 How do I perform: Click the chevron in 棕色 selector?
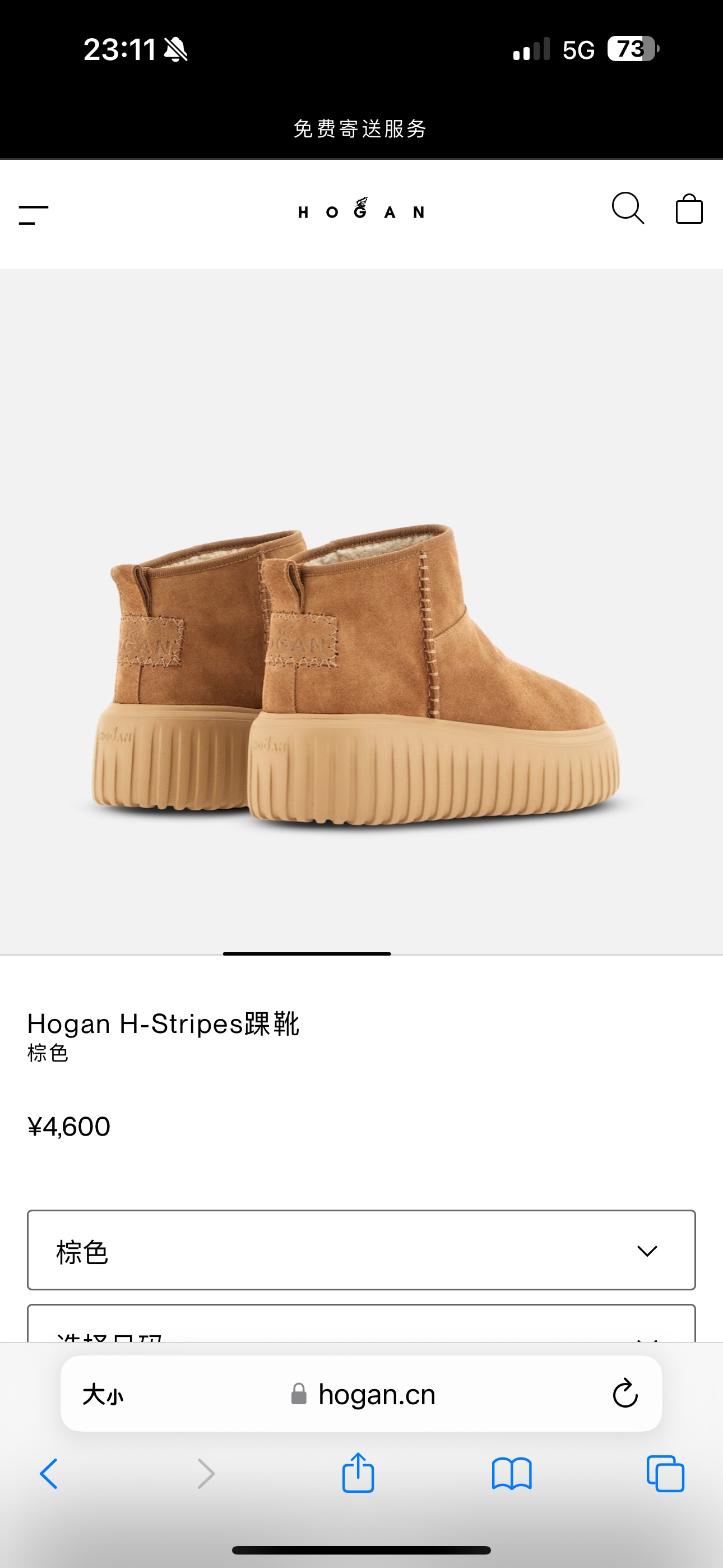pos(647,1251)
